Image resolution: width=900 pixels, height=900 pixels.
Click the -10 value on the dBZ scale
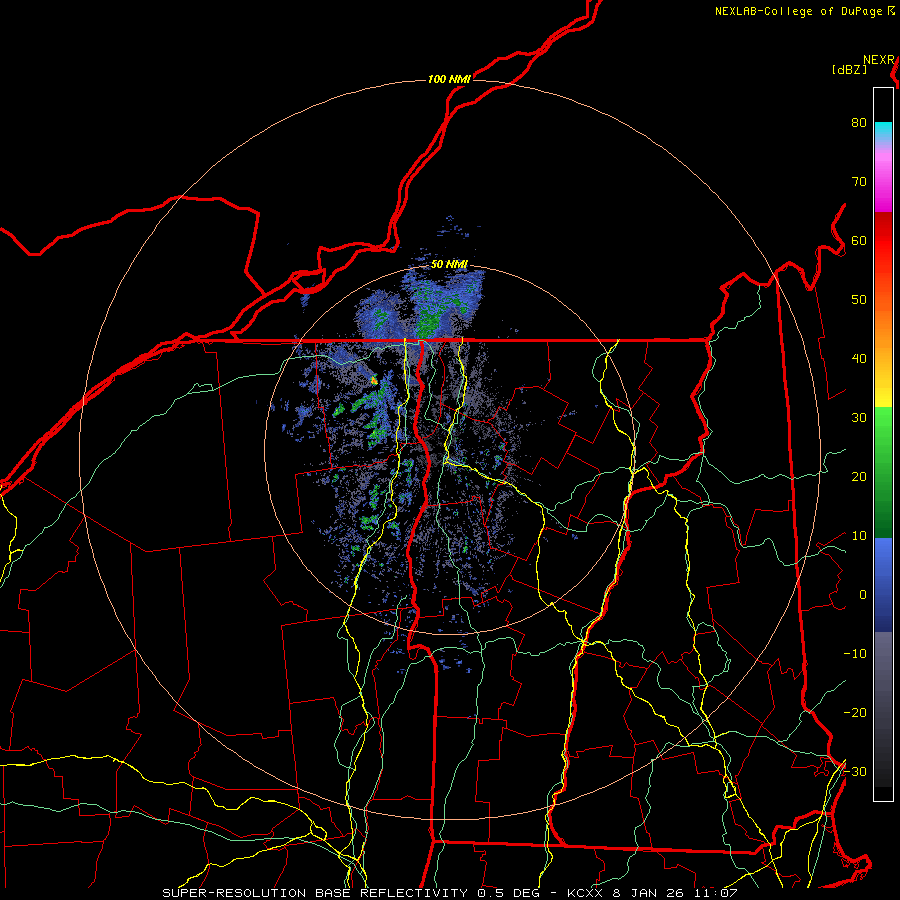point(855,654)
